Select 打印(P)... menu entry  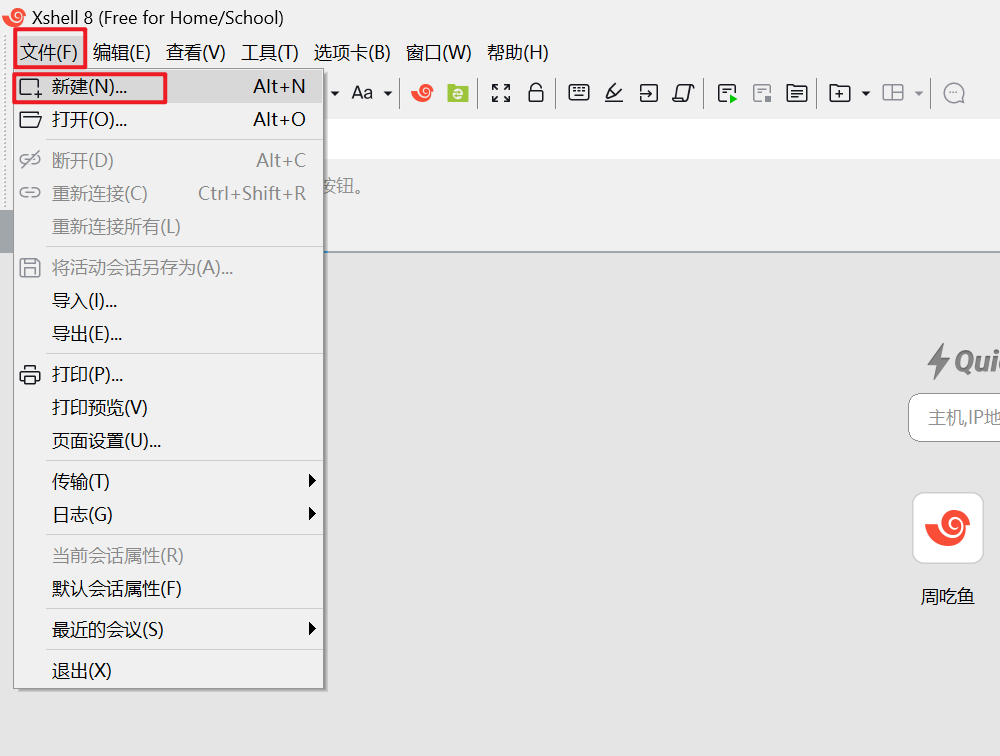point(168,374)
